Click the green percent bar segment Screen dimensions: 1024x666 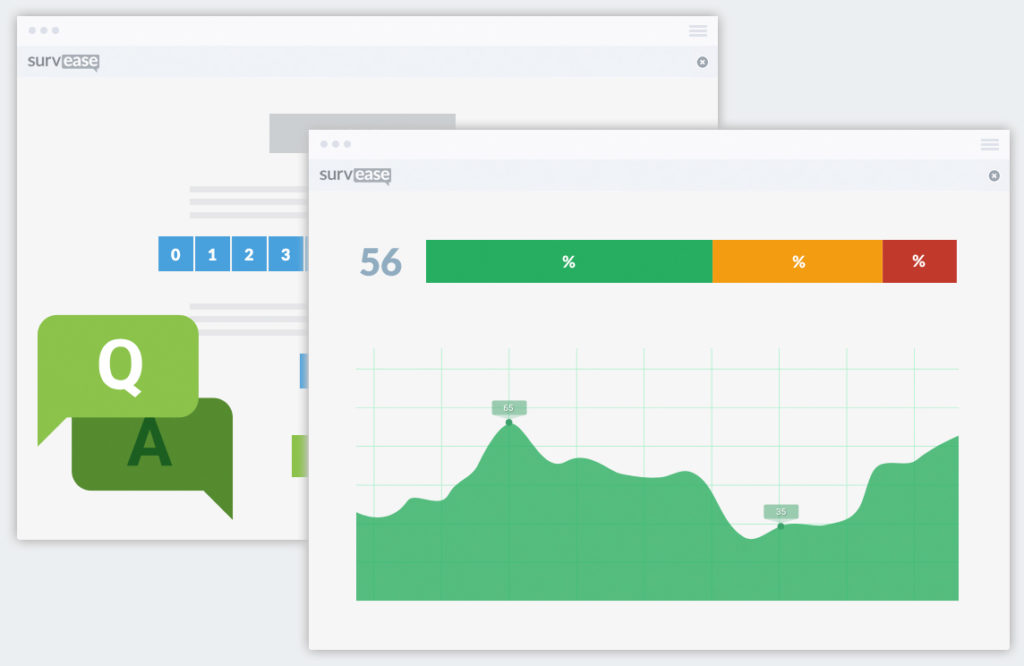(x=569, y=261)
